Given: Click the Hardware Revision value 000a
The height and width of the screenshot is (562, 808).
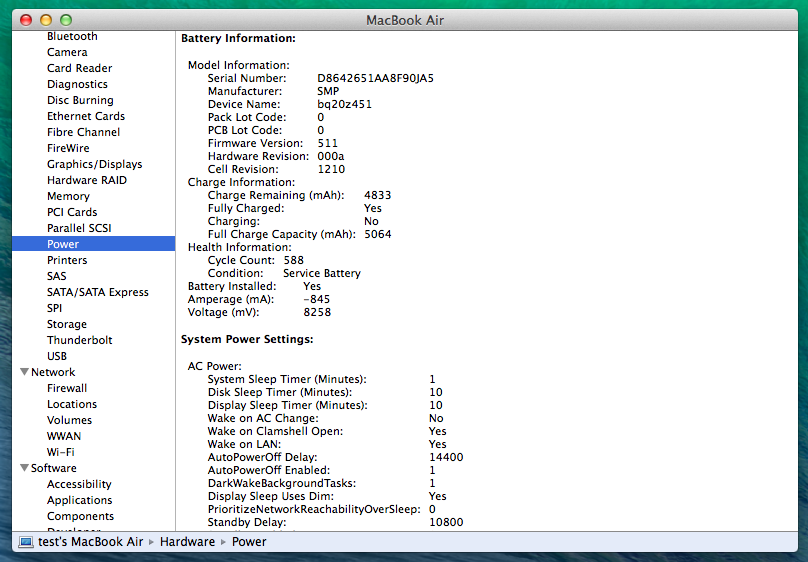Looking at the screenshot, I should tap(331, 156).
